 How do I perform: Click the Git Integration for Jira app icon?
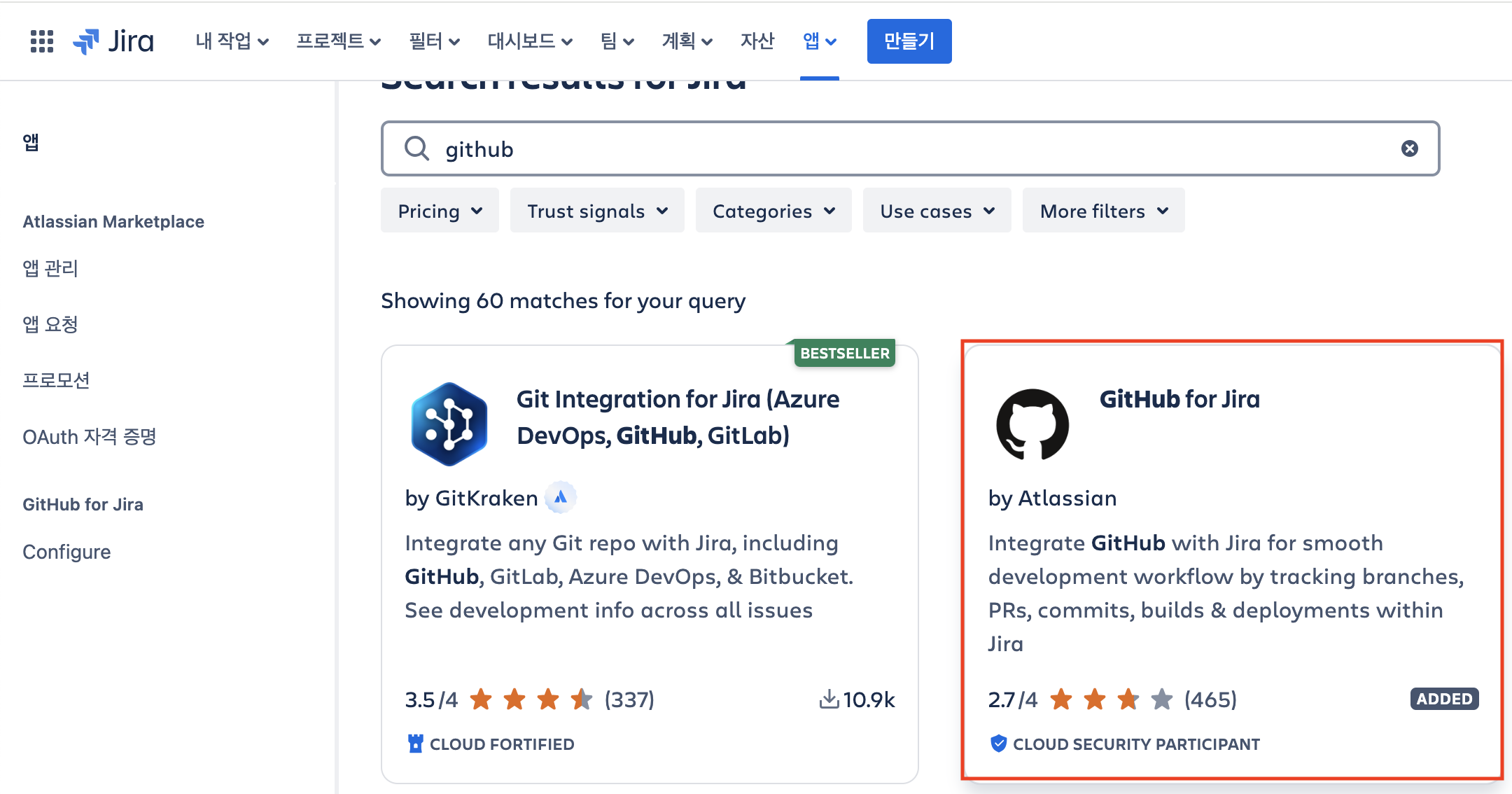tap(449, 424)
